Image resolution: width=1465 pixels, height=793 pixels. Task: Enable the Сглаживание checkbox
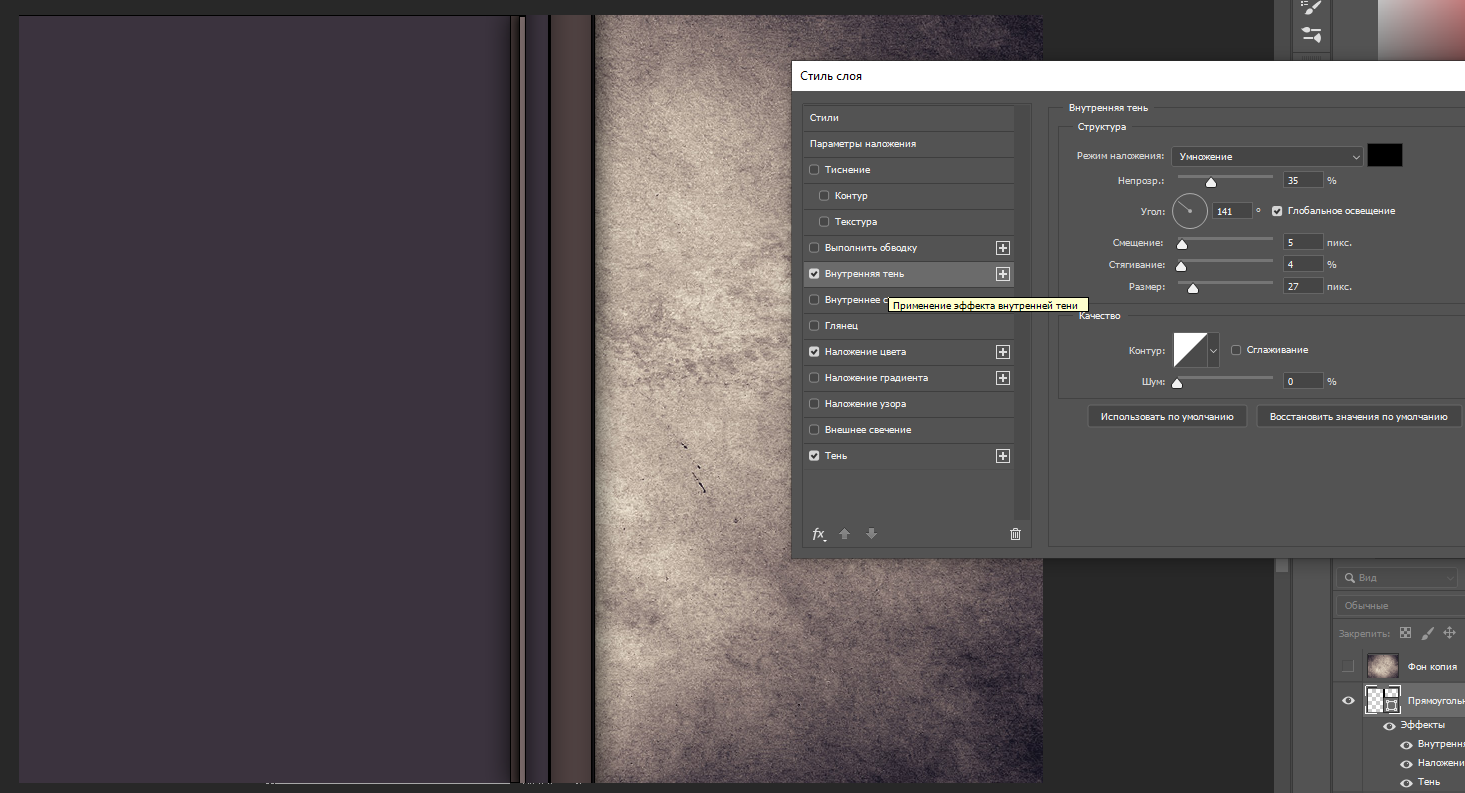[1236, 350]
